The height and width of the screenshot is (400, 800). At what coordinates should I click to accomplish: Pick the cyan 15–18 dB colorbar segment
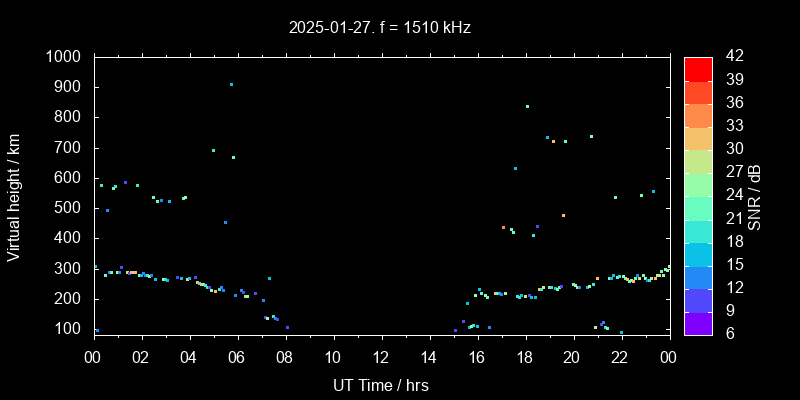(x=698, y=253)
